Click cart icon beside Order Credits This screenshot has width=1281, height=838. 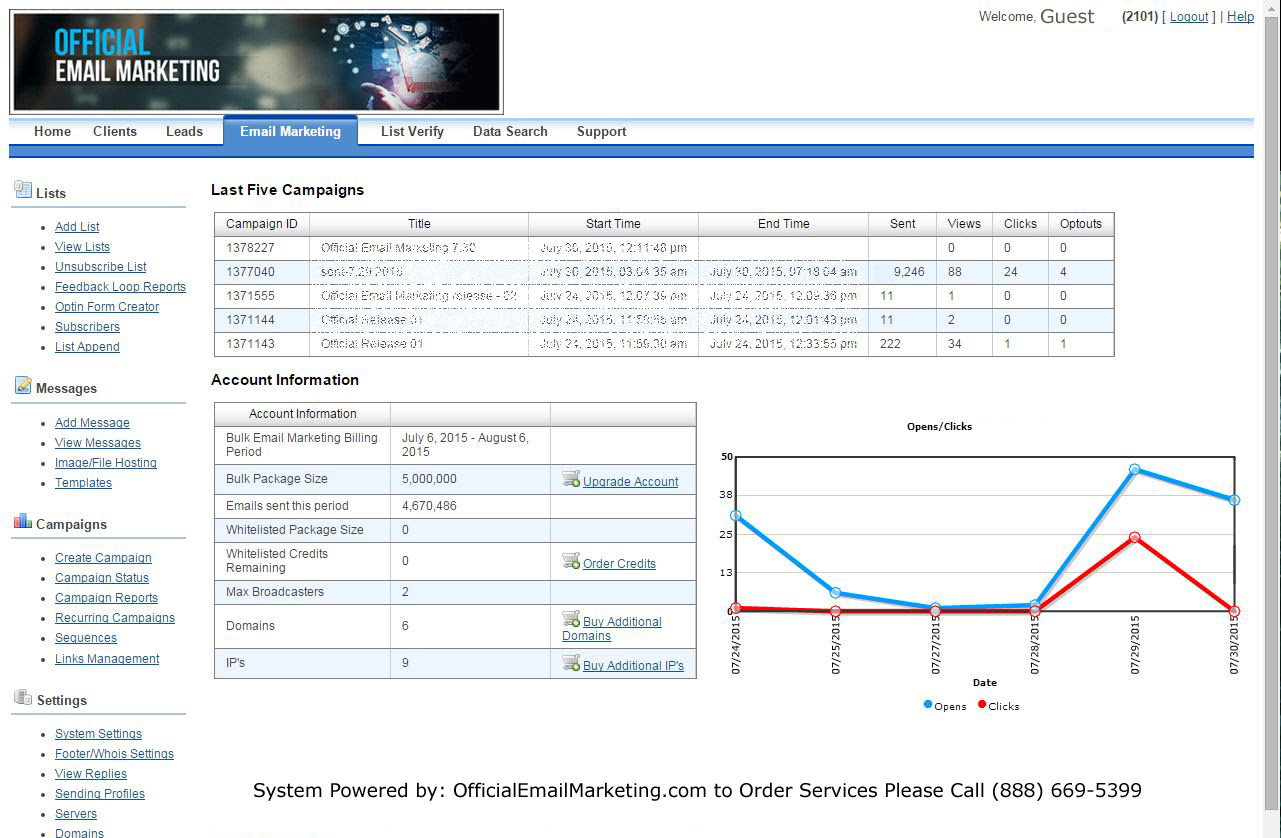click(571, 561)
